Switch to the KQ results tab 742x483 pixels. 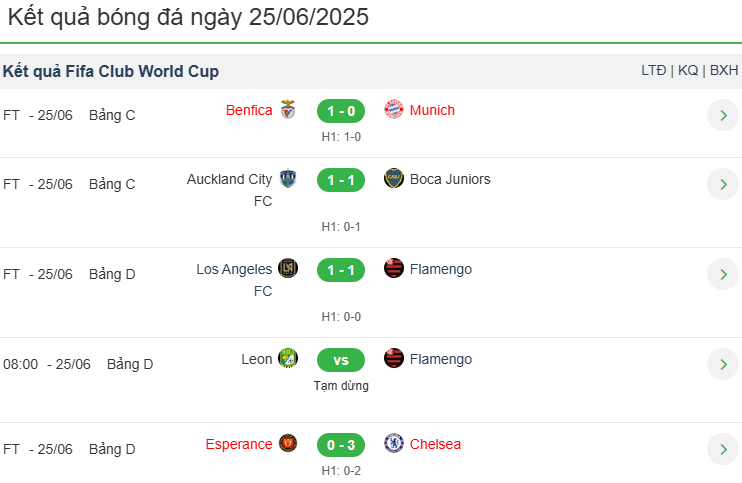click(x=688, y=70)
